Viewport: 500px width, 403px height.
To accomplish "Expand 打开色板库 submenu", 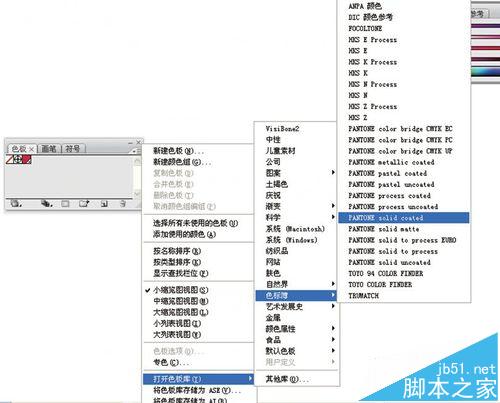I will tap(198, 379).
